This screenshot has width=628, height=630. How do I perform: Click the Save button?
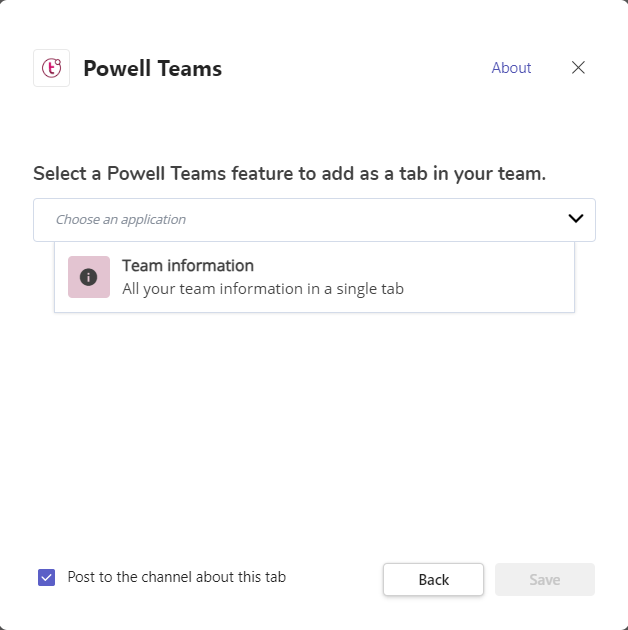coord(545,579)
